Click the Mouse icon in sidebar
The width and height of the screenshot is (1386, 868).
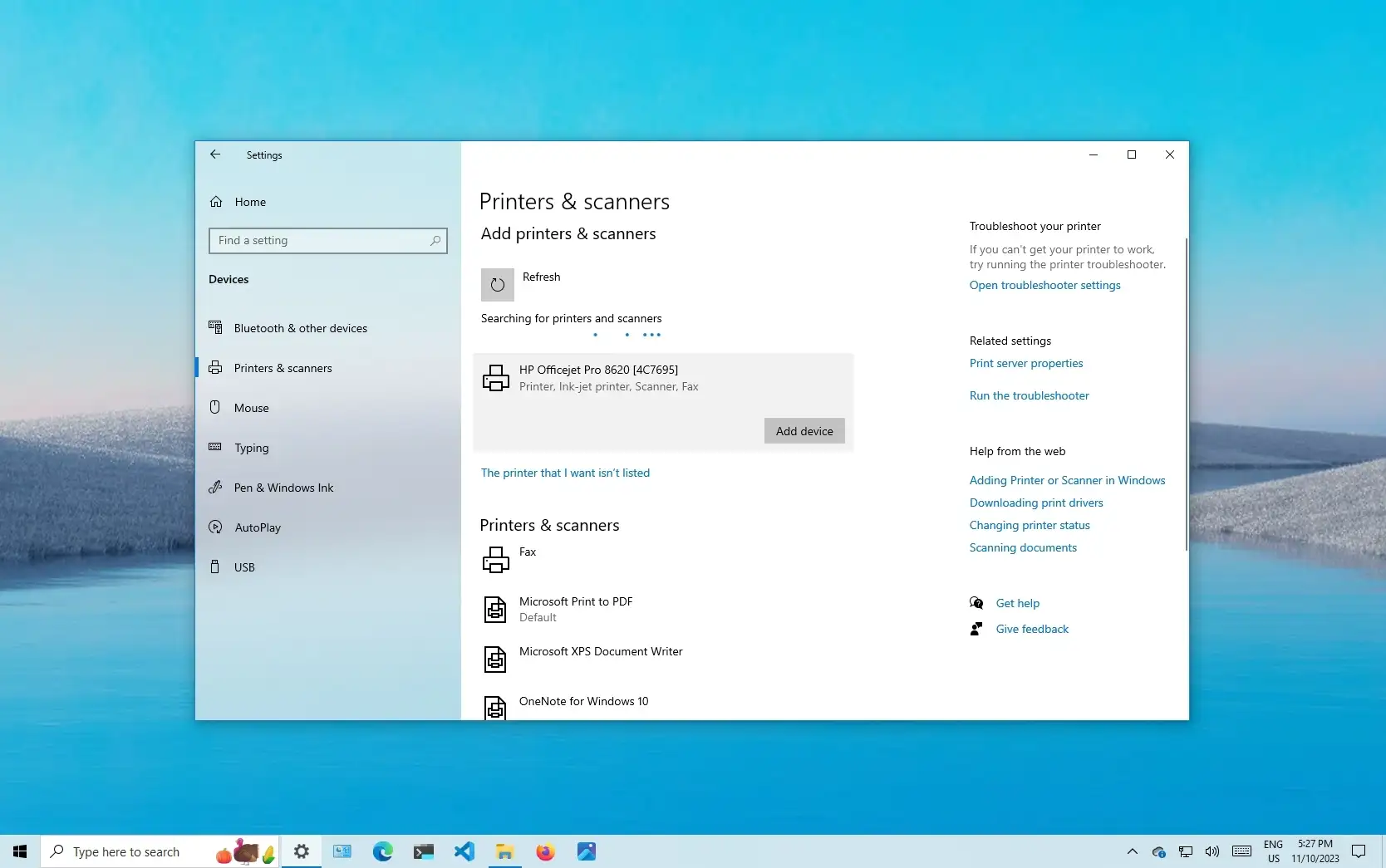[x=215, y=407]
